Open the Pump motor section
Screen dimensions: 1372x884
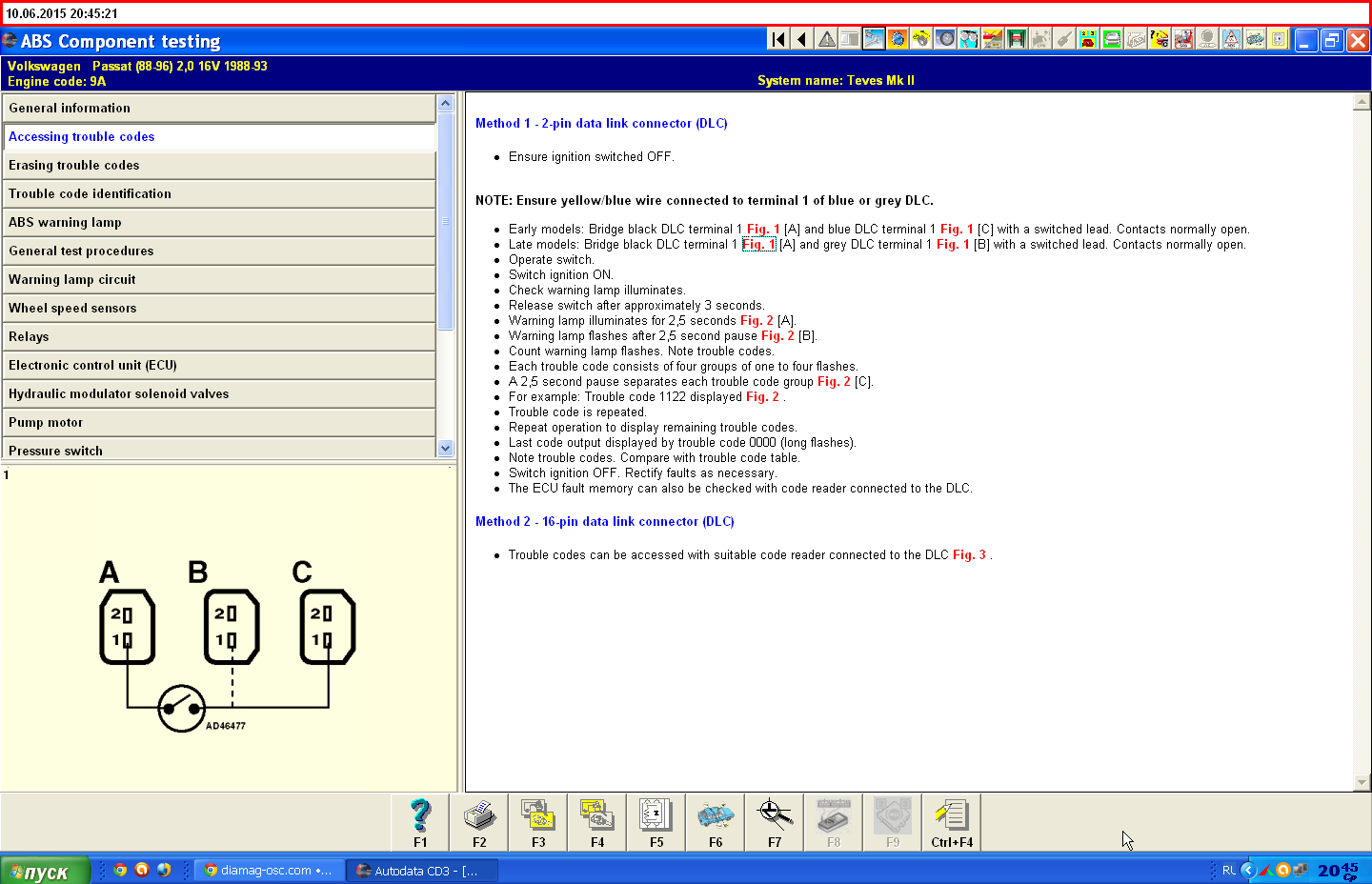(219, 422)
